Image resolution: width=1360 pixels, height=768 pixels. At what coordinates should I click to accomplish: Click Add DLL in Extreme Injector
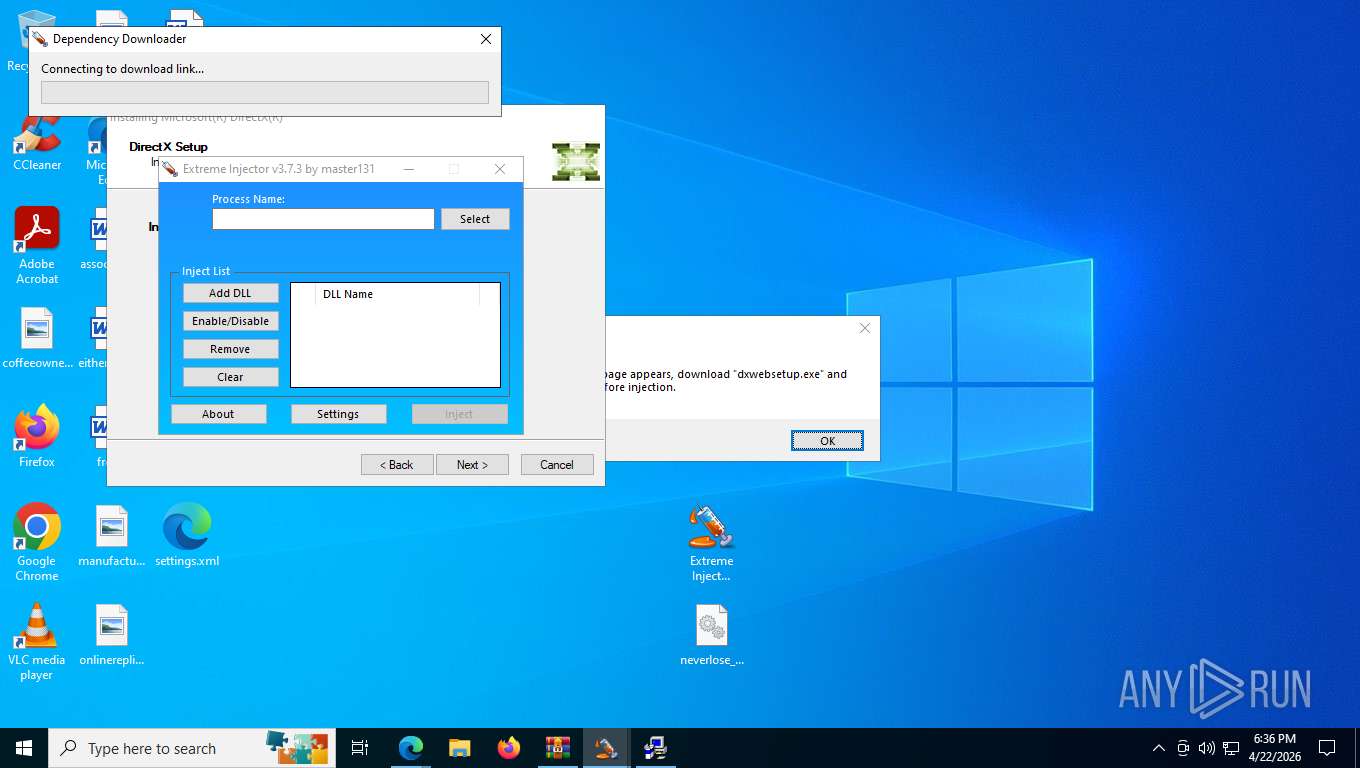[x=230, y=293]
